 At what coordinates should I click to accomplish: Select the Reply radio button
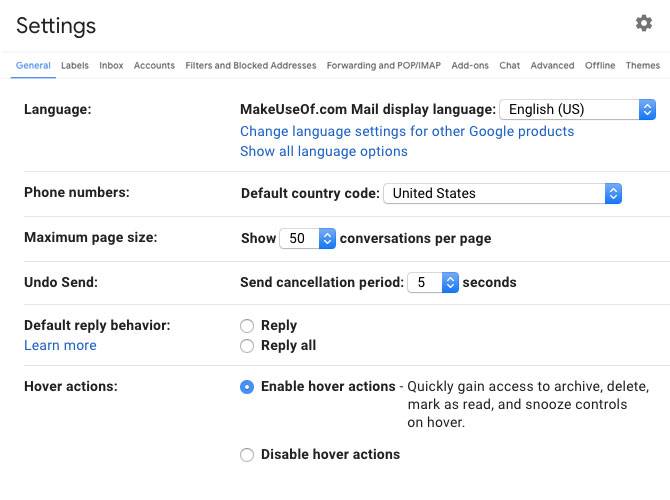pos(247,325)
